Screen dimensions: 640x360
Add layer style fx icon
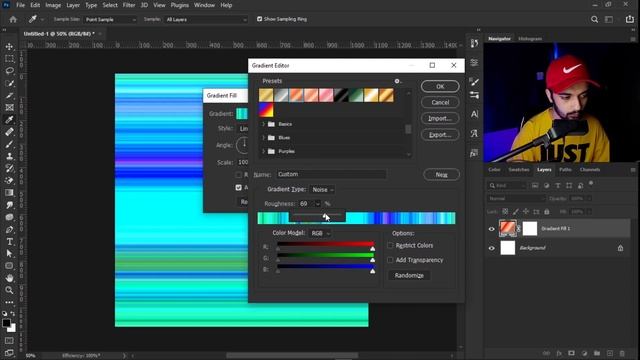559,353
